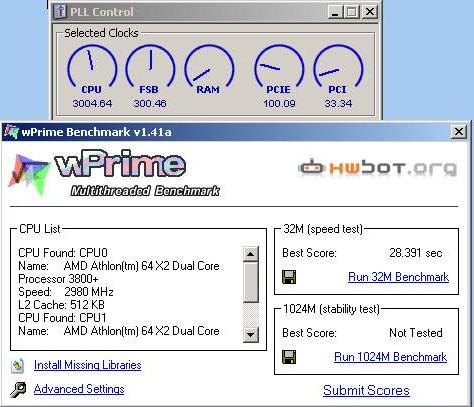474x407 pixels.
Task: Open Submit Scores link
Action: click(x=366, y=390)
